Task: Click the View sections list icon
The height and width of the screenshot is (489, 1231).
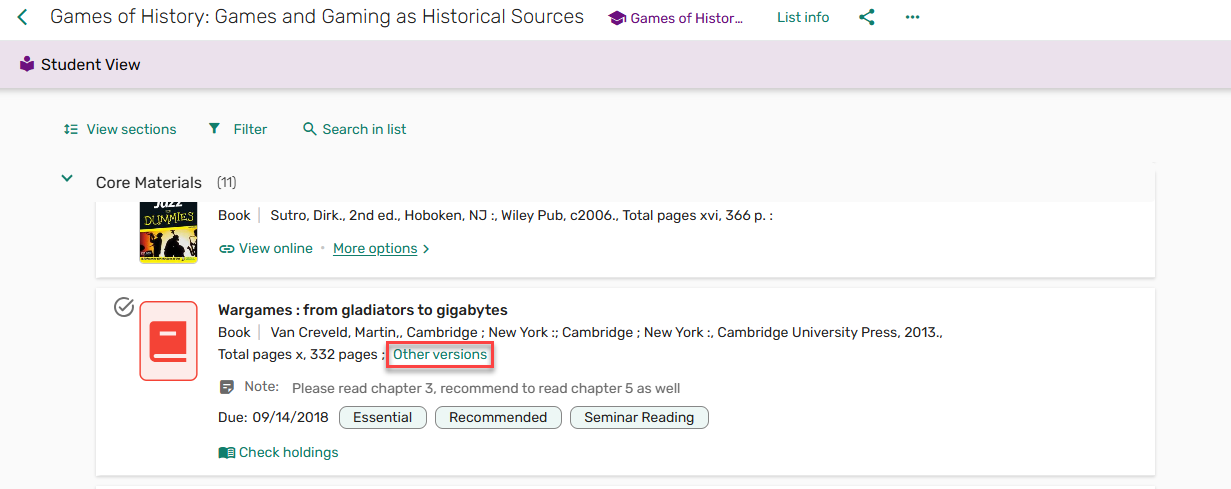Action: coord(71,129)
